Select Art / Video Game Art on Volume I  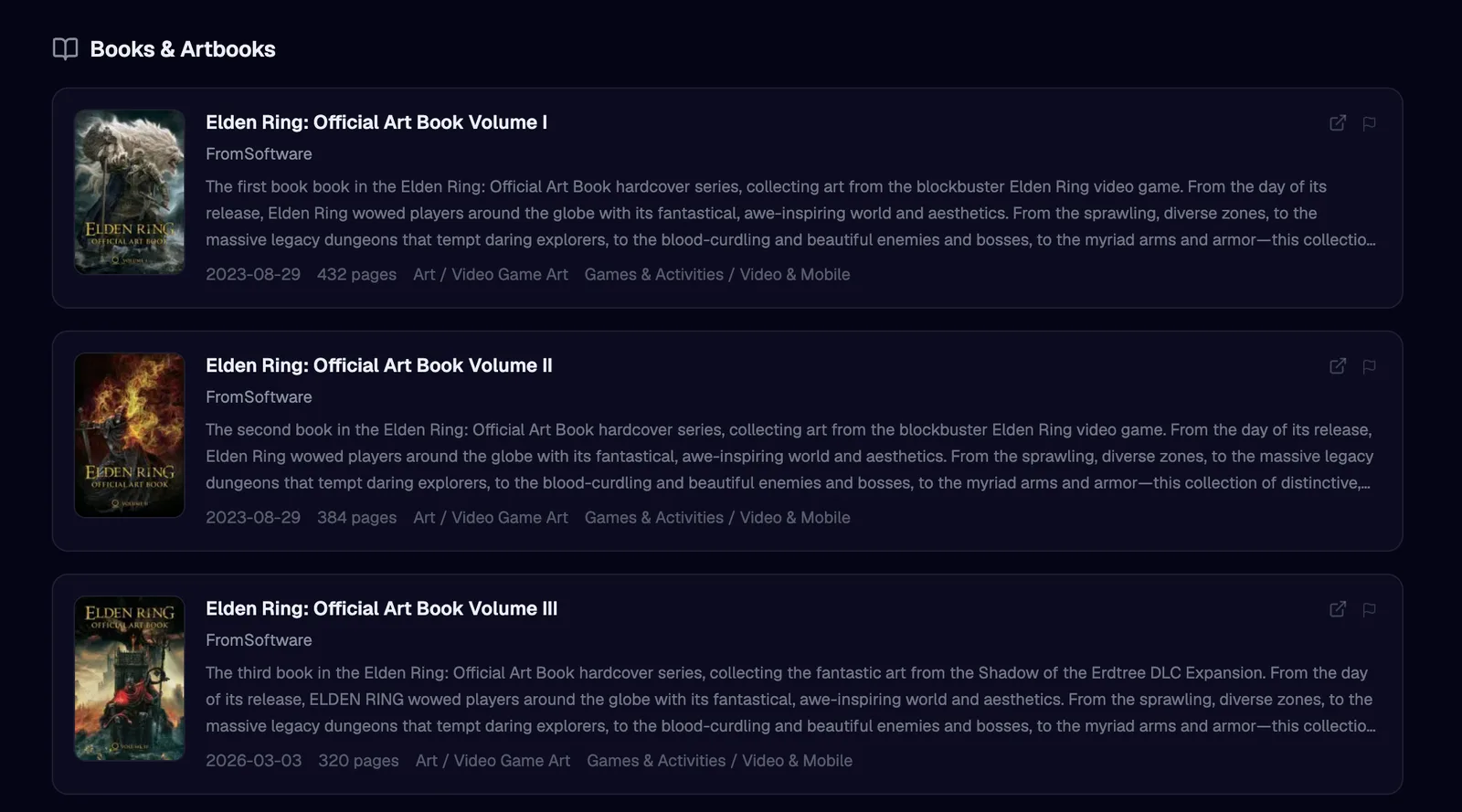[x=491, y=274]
